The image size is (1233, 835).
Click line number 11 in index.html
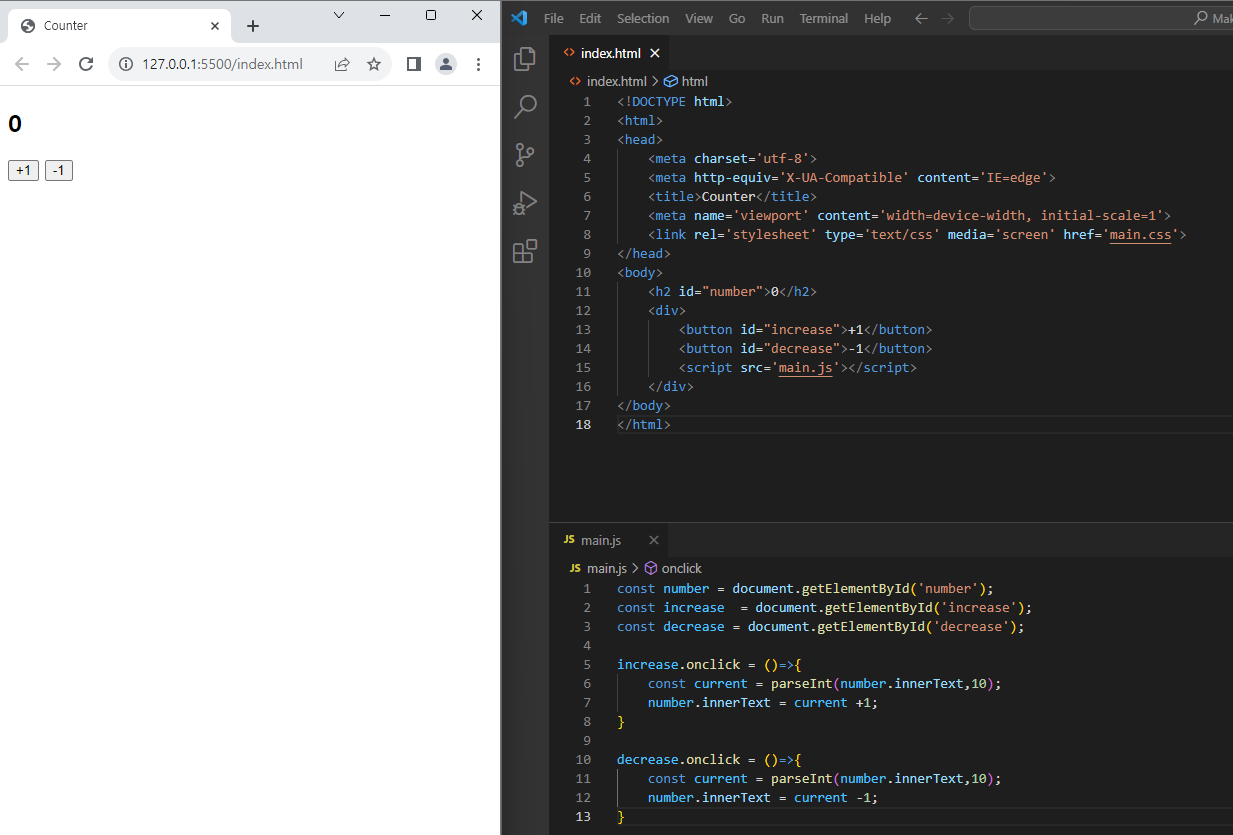click(583, 292)
